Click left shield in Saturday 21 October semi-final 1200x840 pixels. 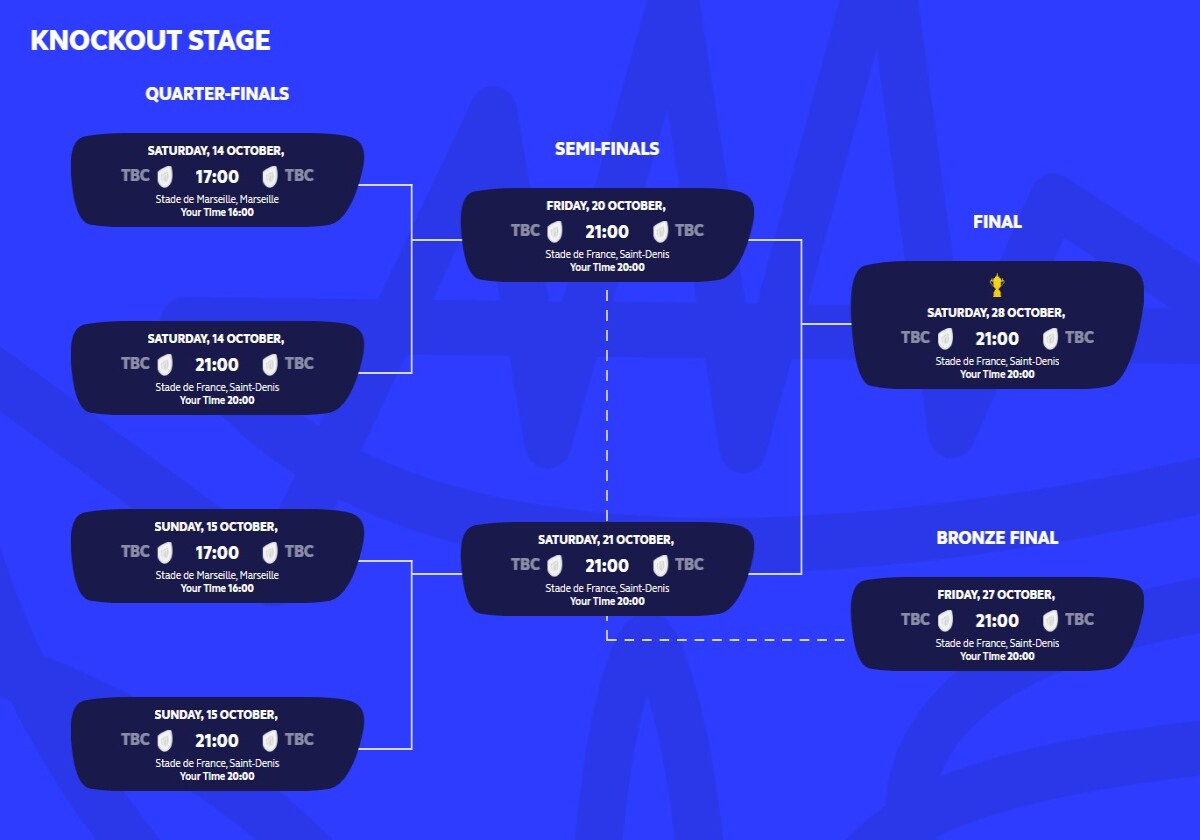coord(555,566)
